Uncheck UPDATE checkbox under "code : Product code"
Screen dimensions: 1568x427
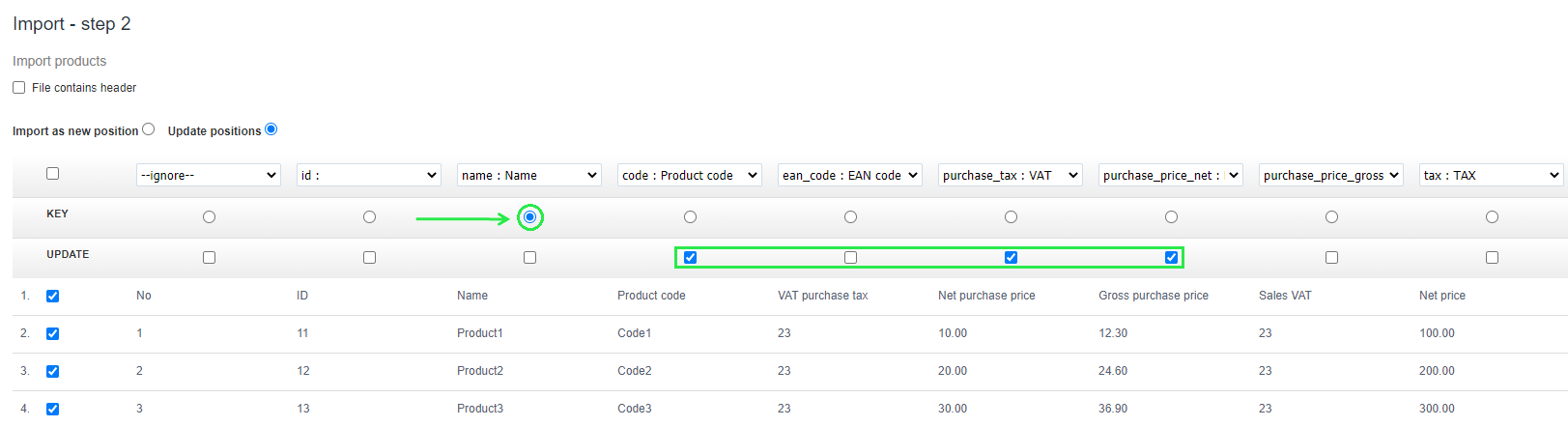click(690, 258)
